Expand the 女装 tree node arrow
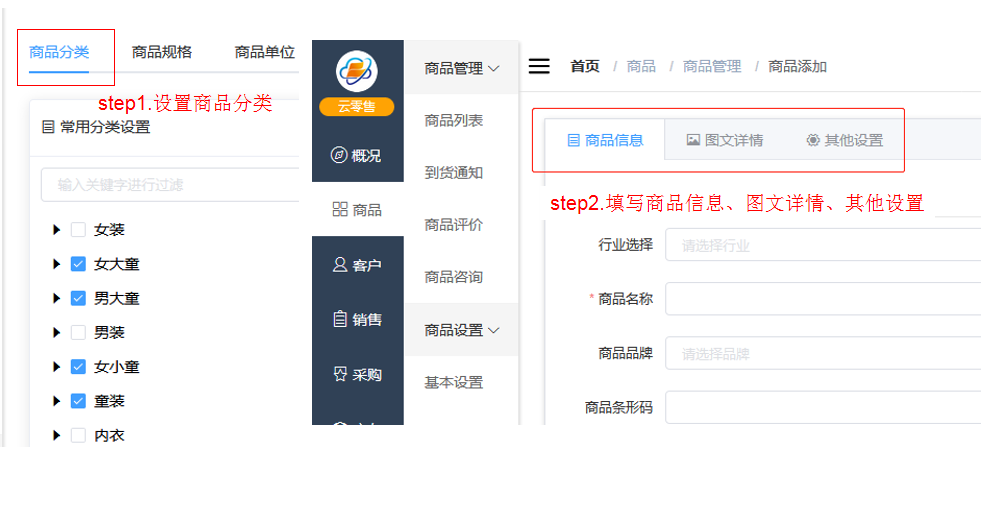 (x=56, y=230)
